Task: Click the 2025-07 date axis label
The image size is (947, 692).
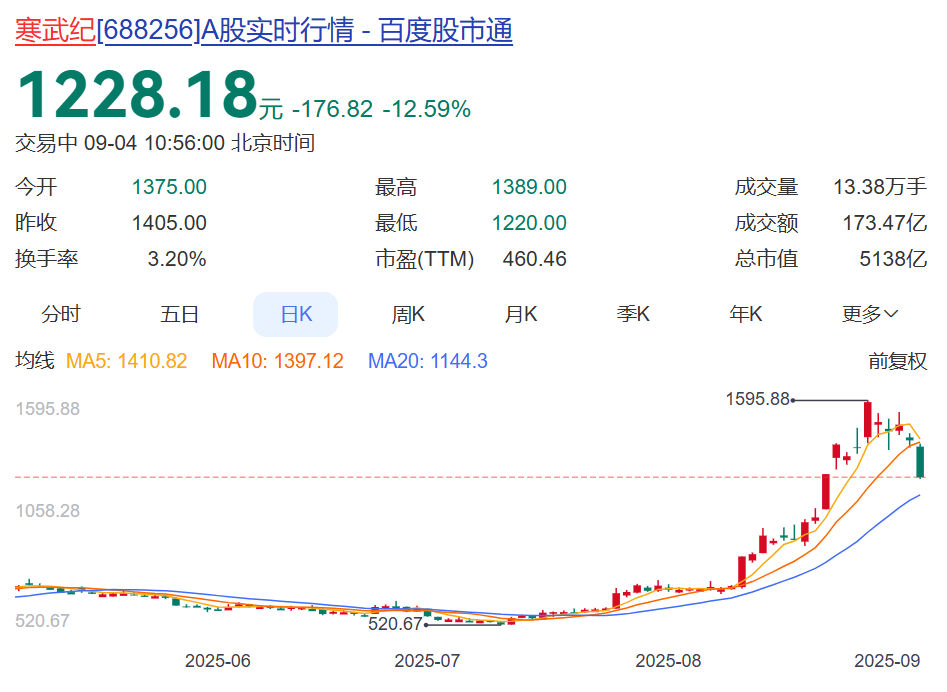Action: [x=427, y=661]
